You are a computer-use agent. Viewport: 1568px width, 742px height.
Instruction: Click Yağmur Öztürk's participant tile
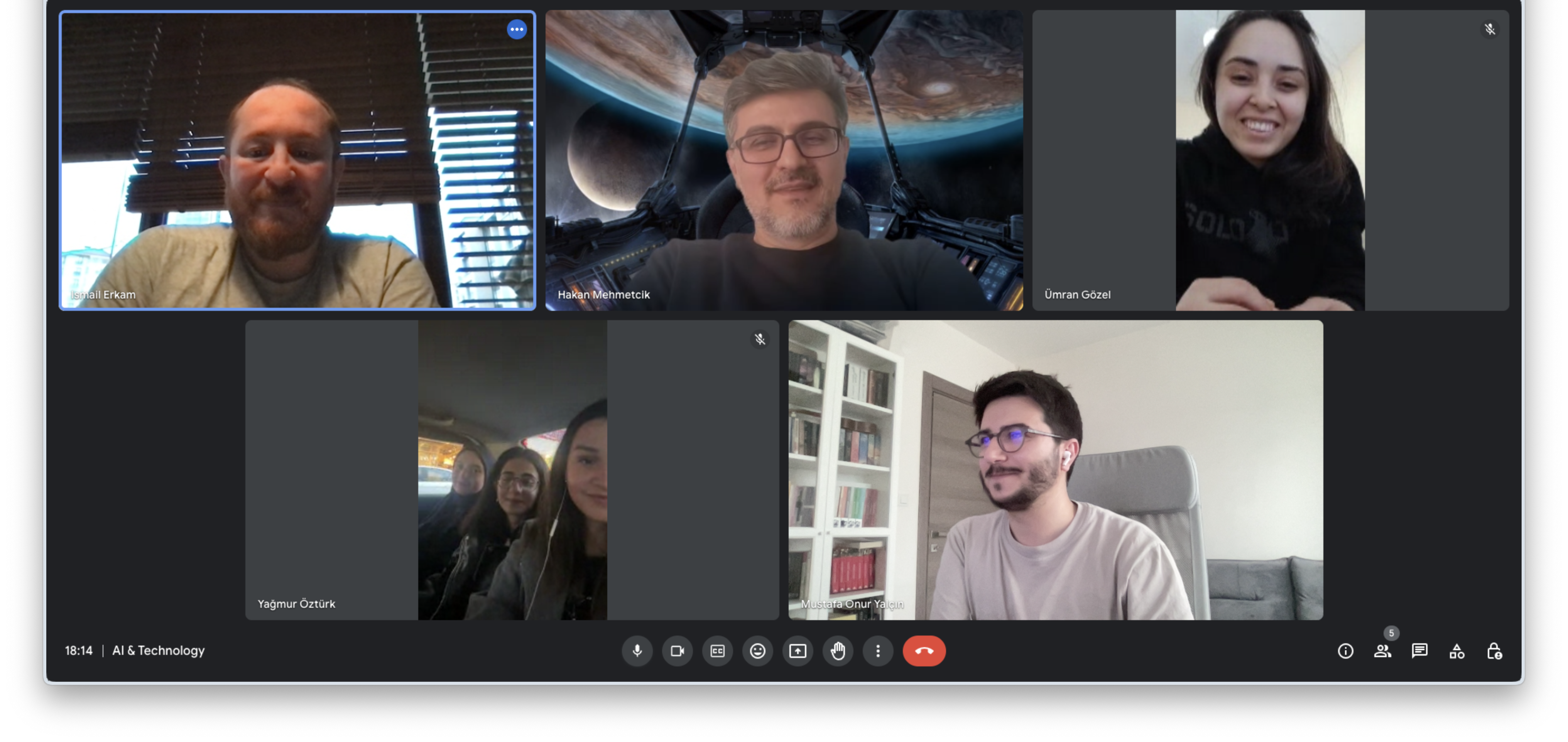[x=512, y=470]
